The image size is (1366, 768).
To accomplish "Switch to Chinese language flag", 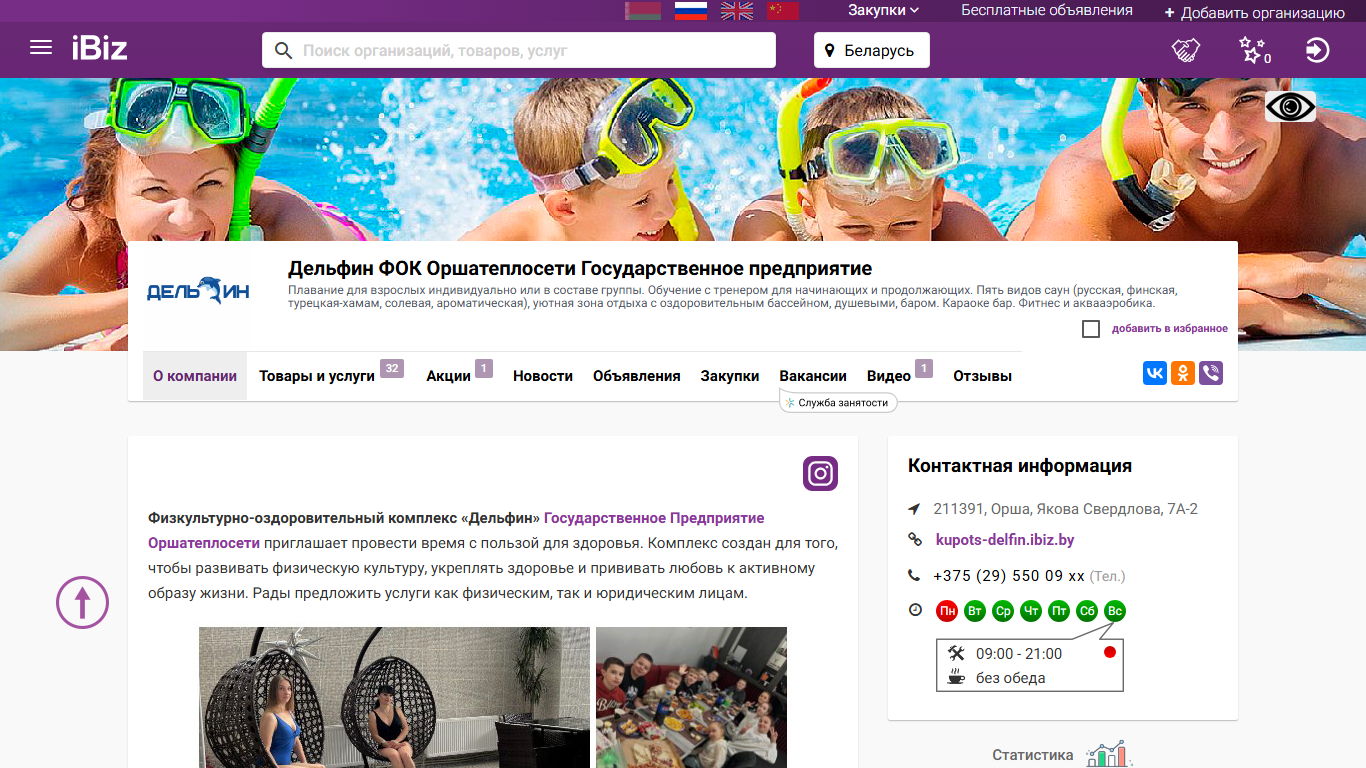I will click(783, 11).
